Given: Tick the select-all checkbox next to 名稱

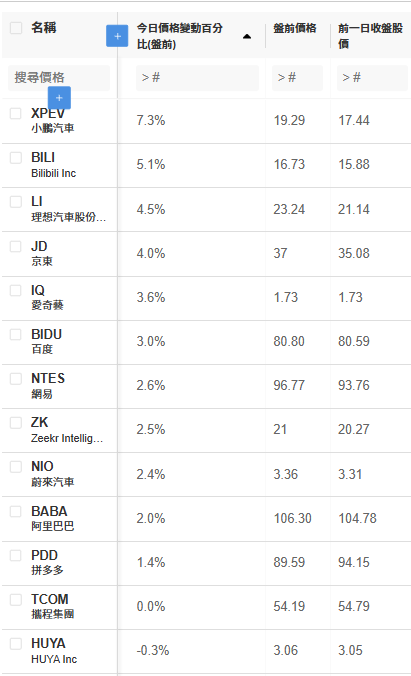Looking at the screenshot, I should pos(16,28).
